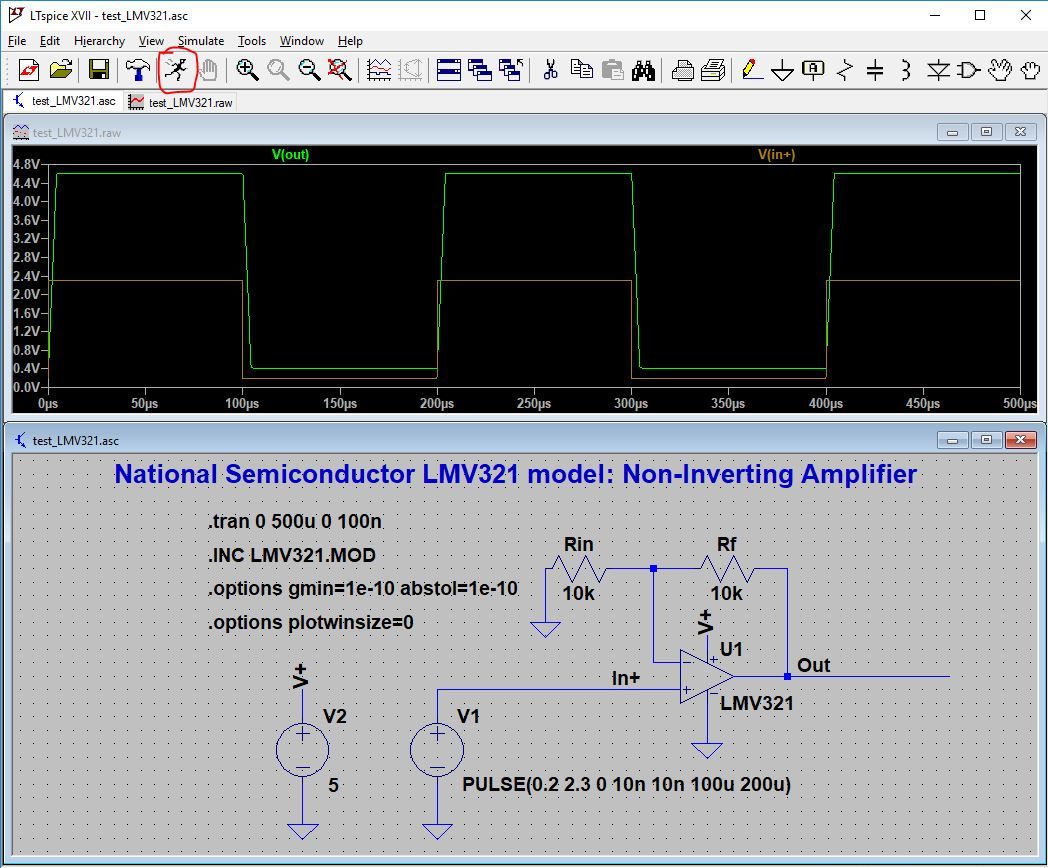
Task: Click the In+ net label
Action: pos(626,678)
